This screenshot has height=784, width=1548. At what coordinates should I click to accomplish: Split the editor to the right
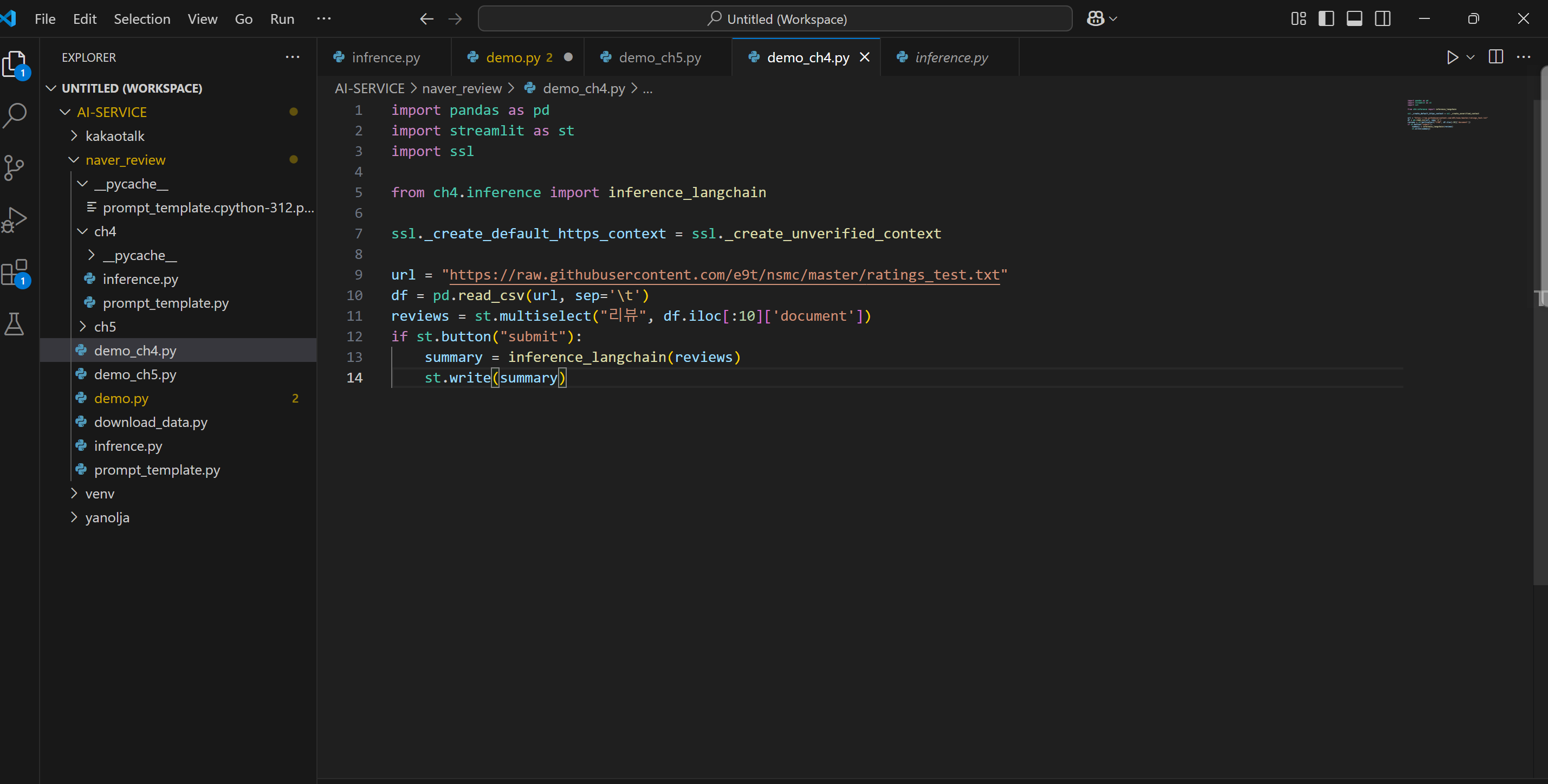(1495, 57)
